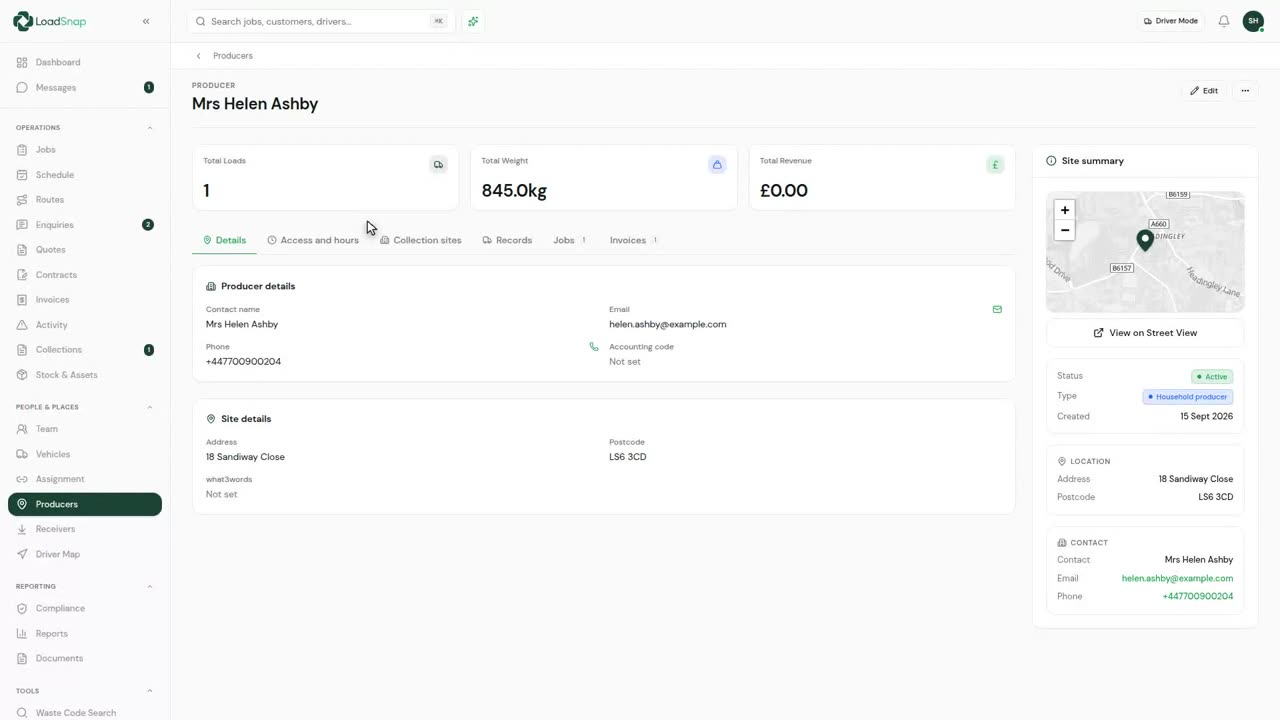Open the SH user avatar menu
This screenshot has width=1280, height=720.
(1253, 21)
